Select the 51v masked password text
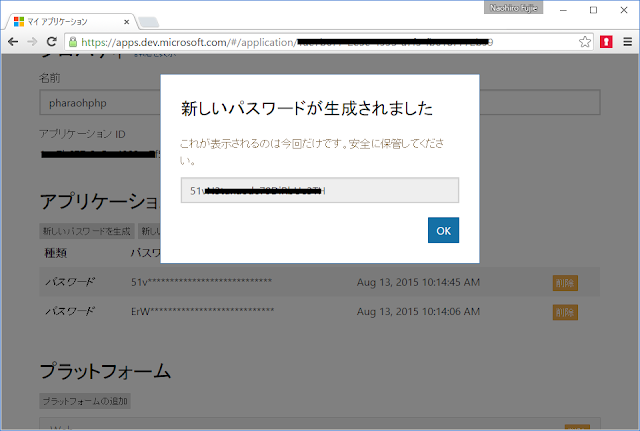 click(202, 282)
